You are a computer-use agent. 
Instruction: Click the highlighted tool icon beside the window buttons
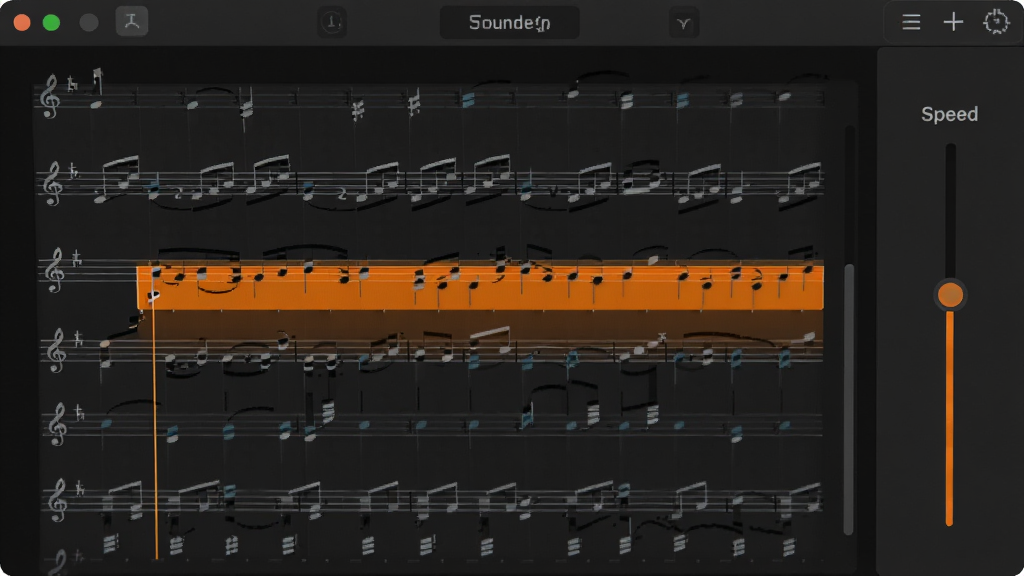(x=132, y=22)
